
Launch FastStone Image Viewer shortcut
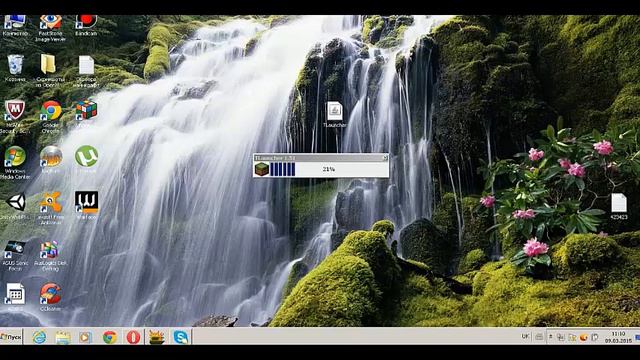tap(51, 28)
